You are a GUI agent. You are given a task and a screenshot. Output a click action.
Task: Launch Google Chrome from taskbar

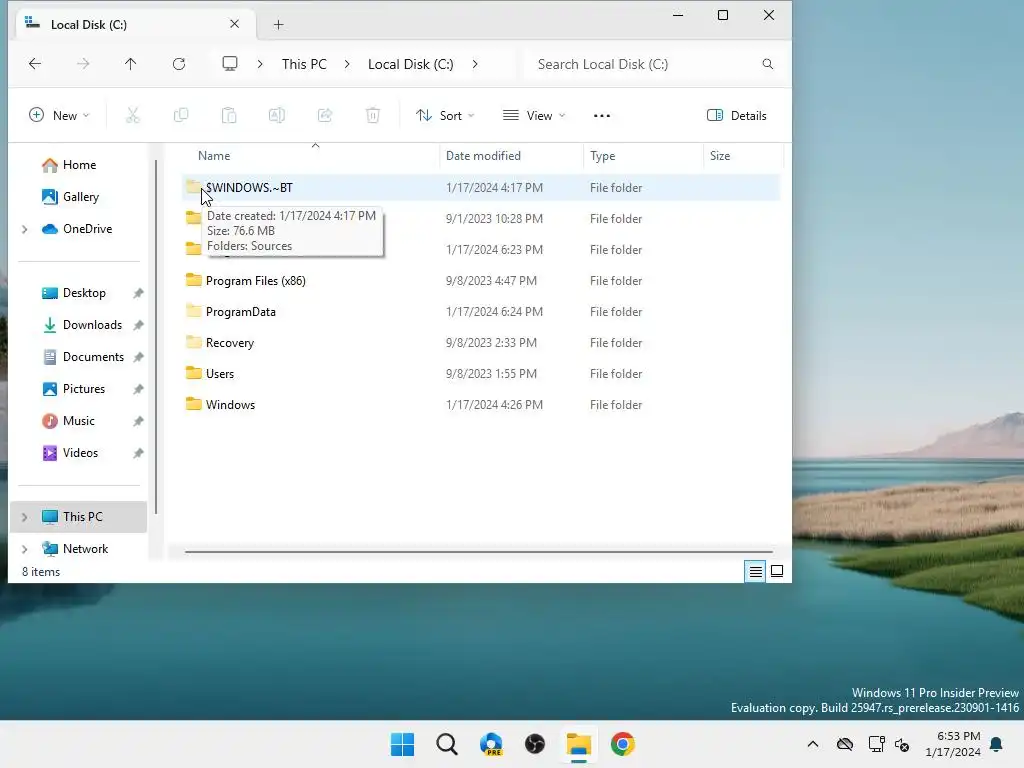click(623, 744)
